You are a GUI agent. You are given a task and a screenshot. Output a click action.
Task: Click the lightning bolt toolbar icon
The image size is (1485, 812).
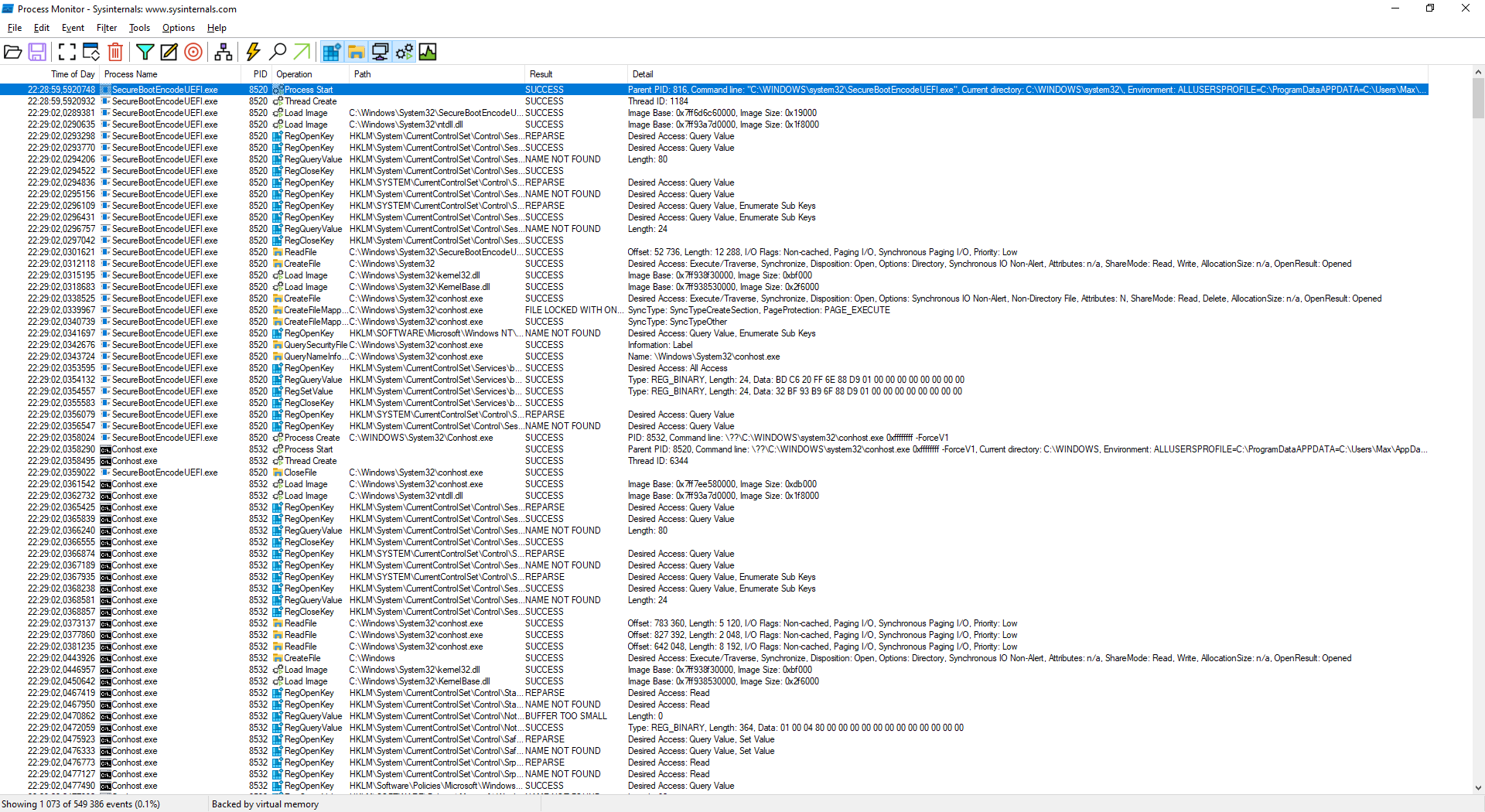[253, 52]
